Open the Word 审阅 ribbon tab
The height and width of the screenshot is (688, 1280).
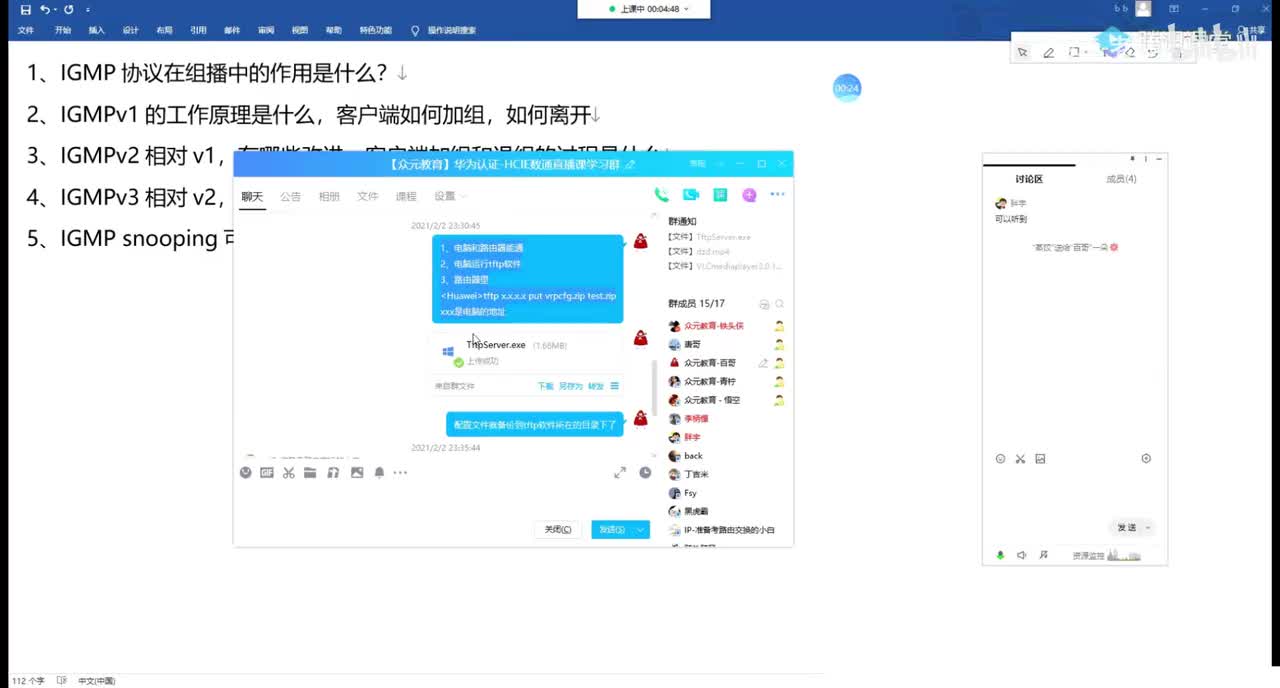(266, 30)
